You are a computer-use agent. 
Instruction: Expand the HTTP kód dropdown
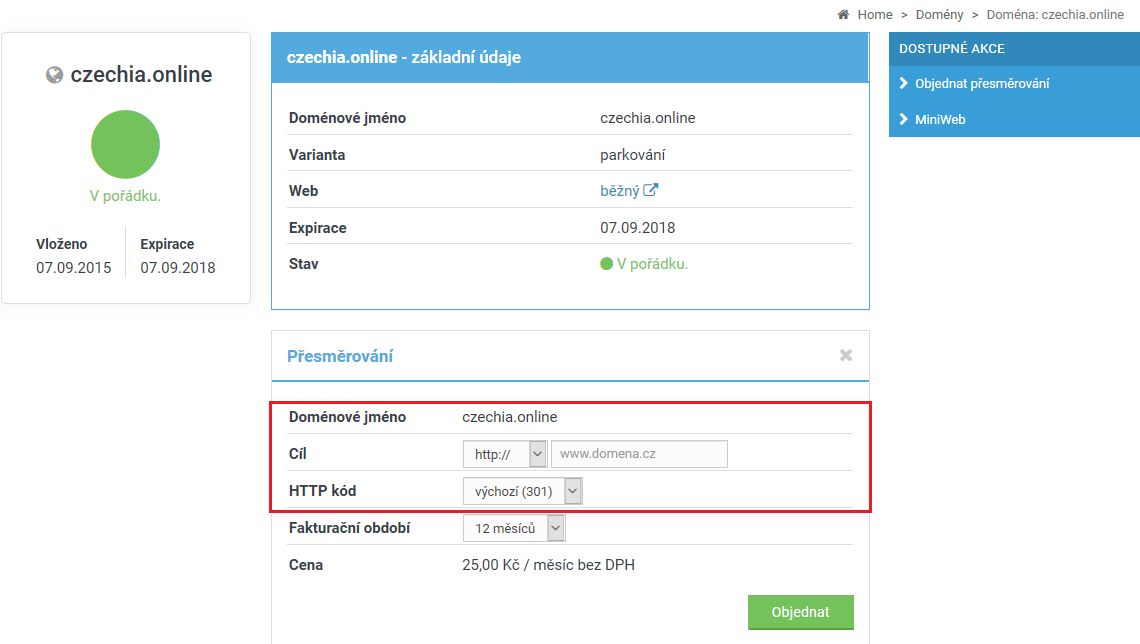tap(522, 491)
